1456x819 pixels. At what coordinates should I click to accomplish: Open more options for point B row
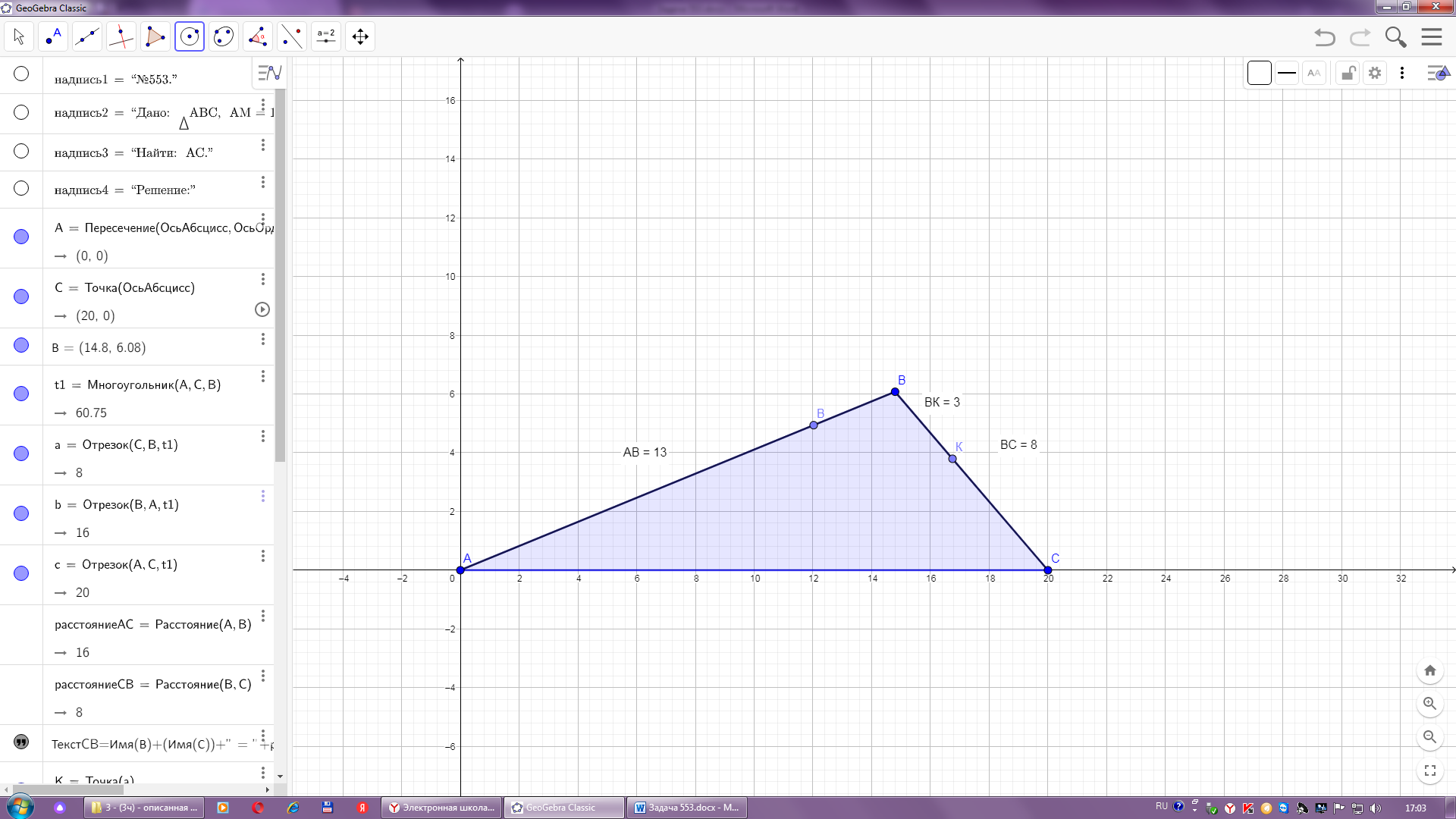(263, 339)
